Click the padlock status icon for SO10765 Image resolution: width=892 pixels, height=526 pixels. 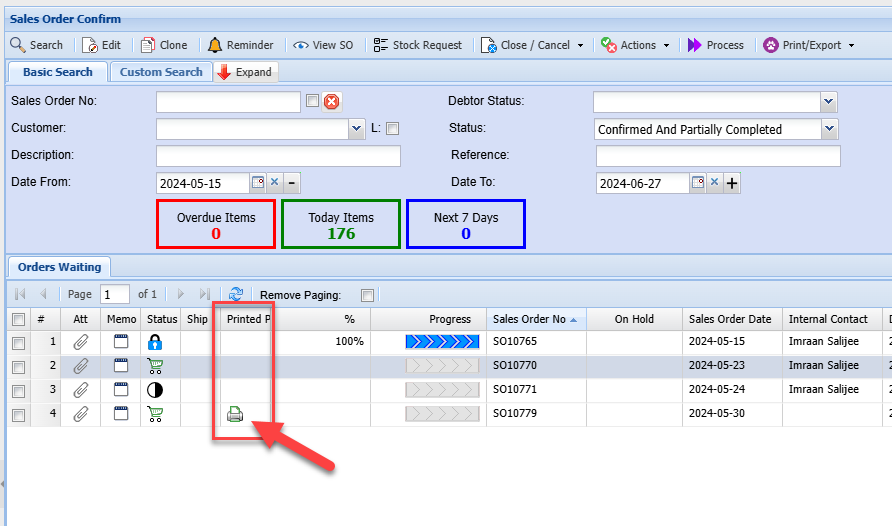click(x=155, y=341)
